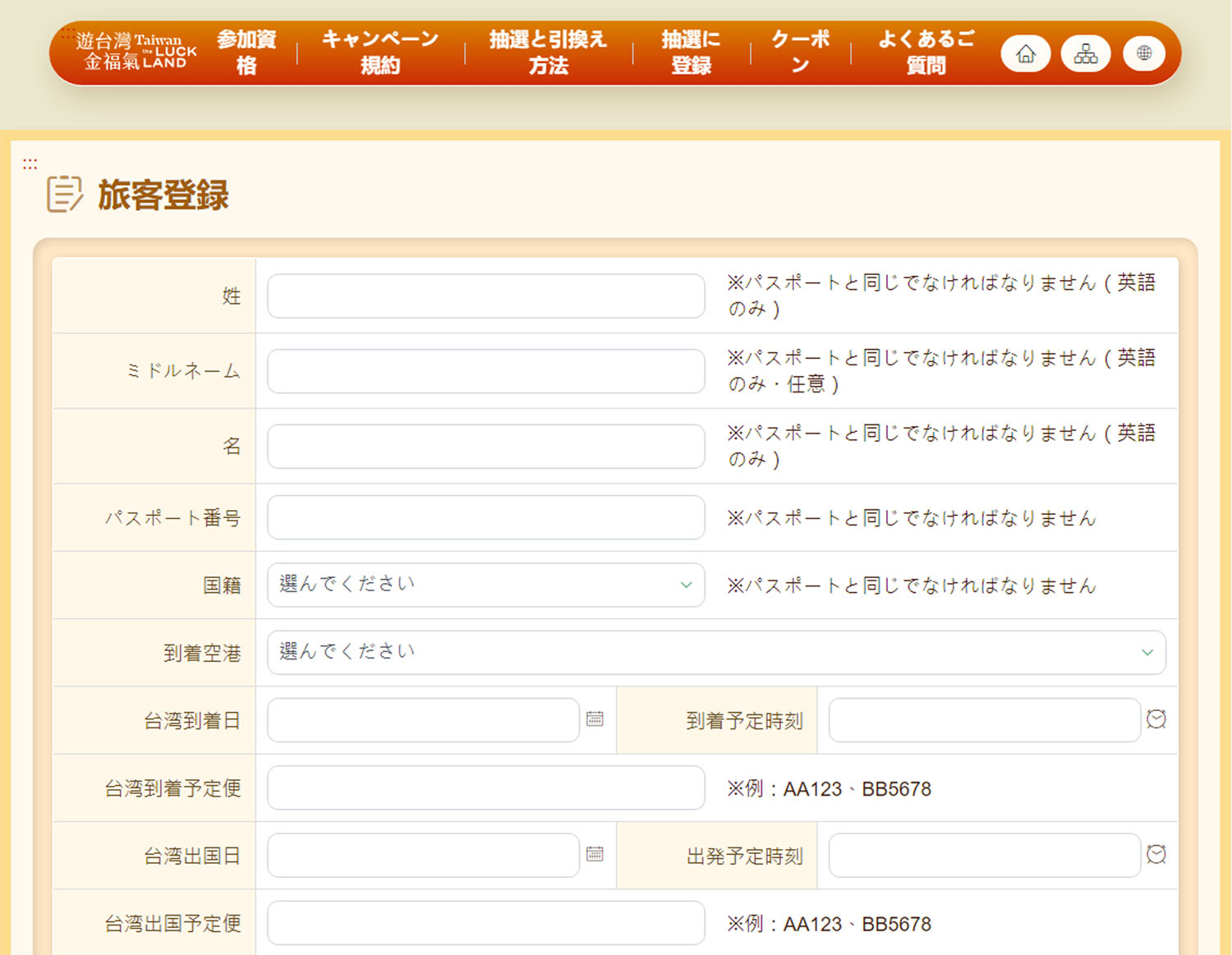Go to 抽選と引換え方法 page
The image size is (1232, 955).
coord(548,52)
